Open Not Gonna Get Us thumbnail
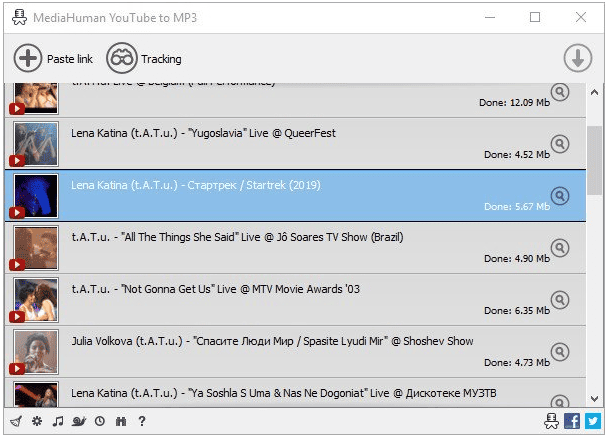The width and height of the screenshot is (608, 439). [x=36, y=300]
